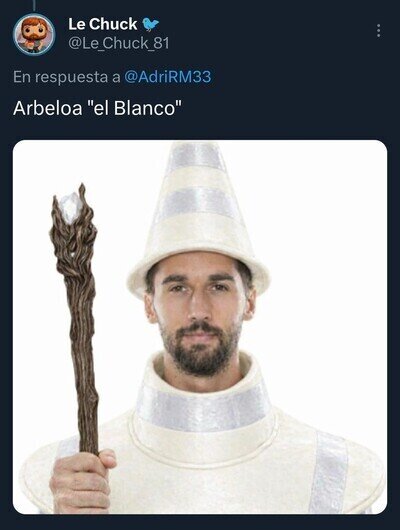Image resolution: width=400 pixels, height=530 pixels.
Task: Open the attached costume photo fullscreen
Action: pos(200,327)
